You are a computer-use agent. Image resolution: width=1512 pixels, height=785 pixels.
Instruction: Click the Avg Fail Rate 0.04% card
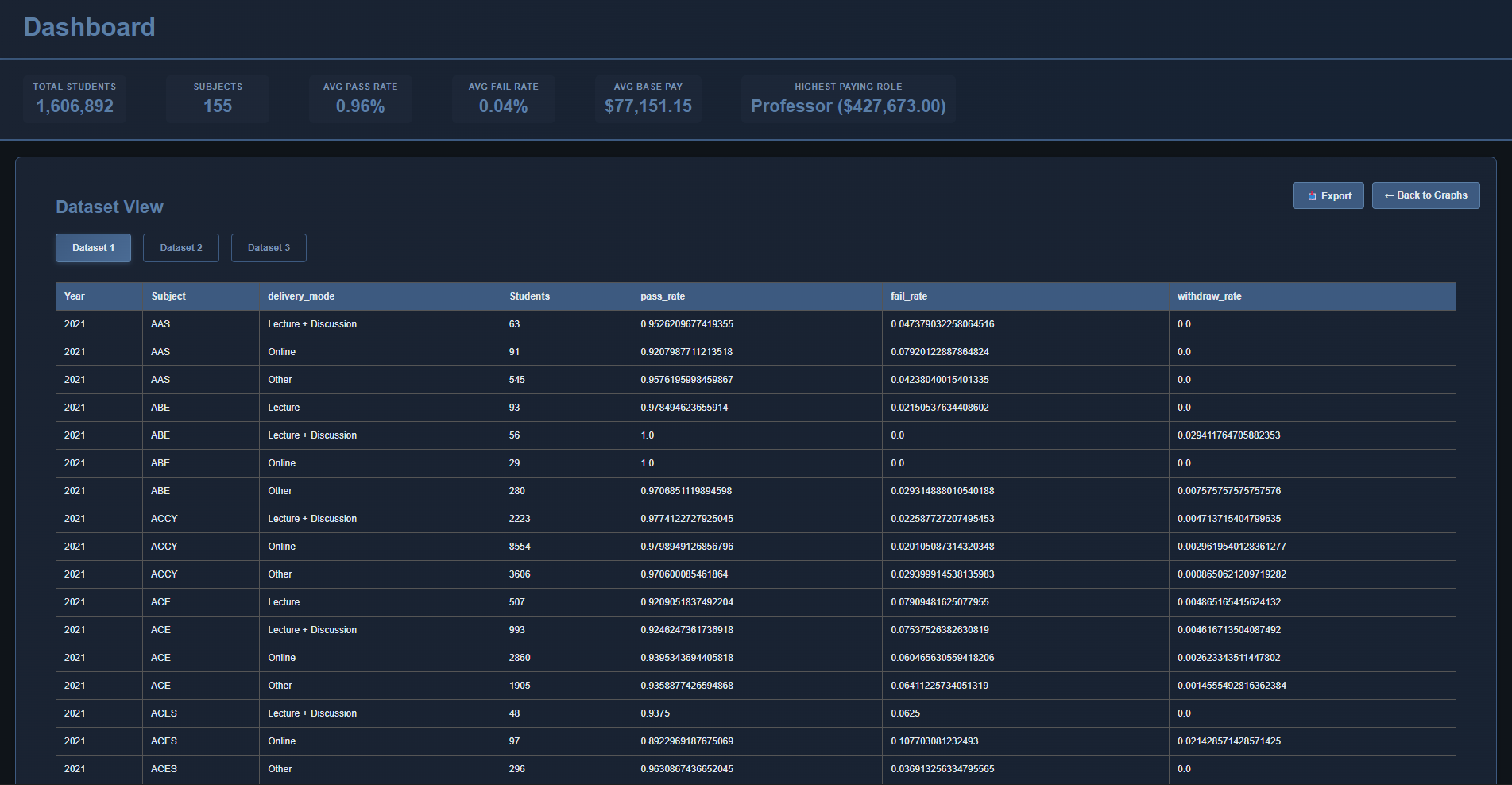pyautogui.click(x=504, y=99)
